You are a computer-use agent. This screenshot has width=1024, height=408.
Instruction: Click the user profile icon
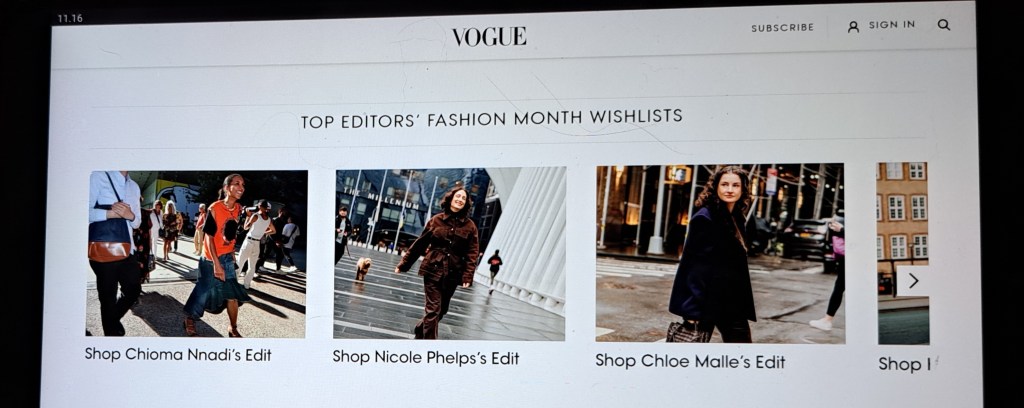point(853,27)
